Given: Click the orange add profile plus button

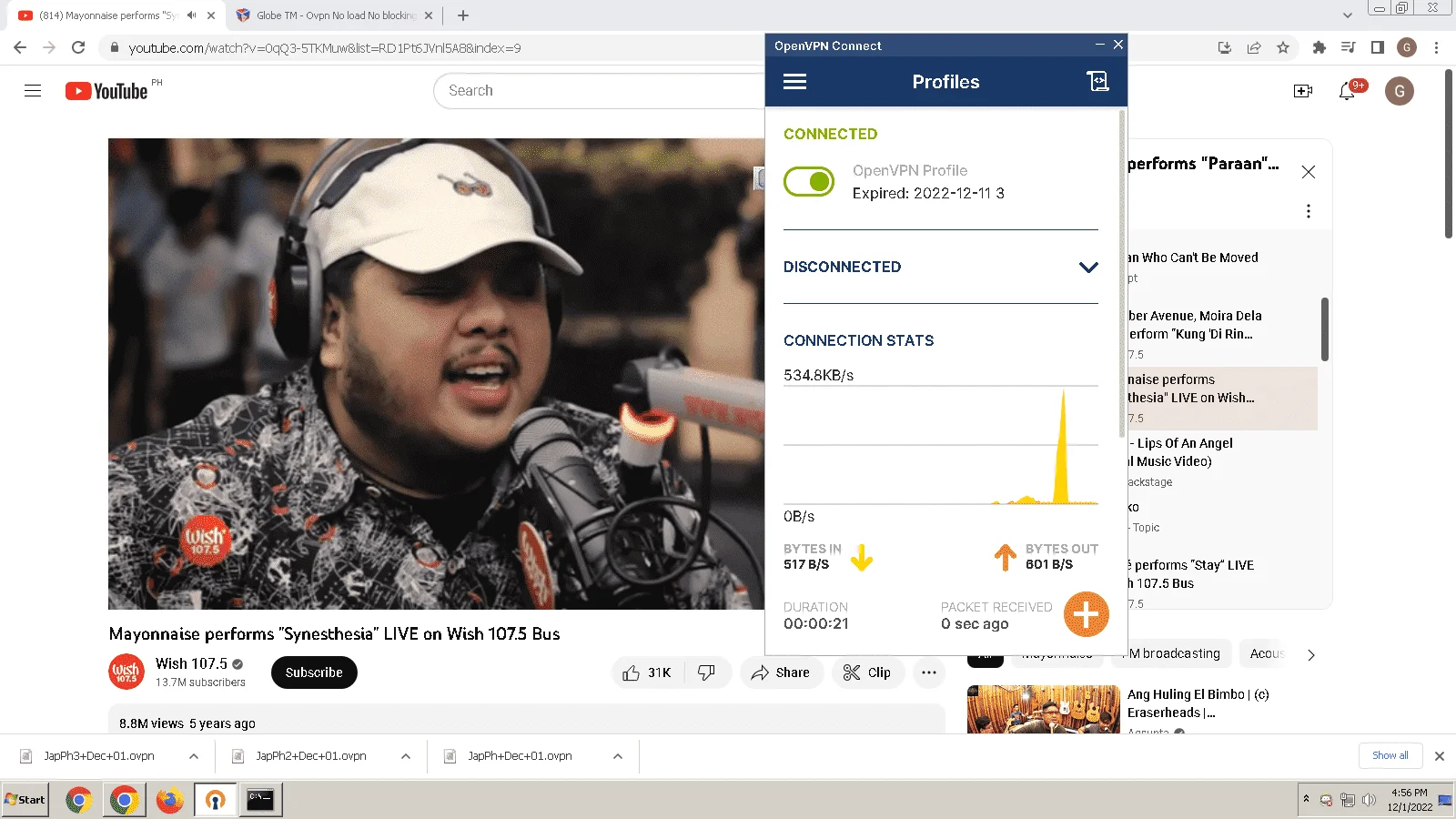Looking at the screenshot, I should click(x=1086, y=615).
